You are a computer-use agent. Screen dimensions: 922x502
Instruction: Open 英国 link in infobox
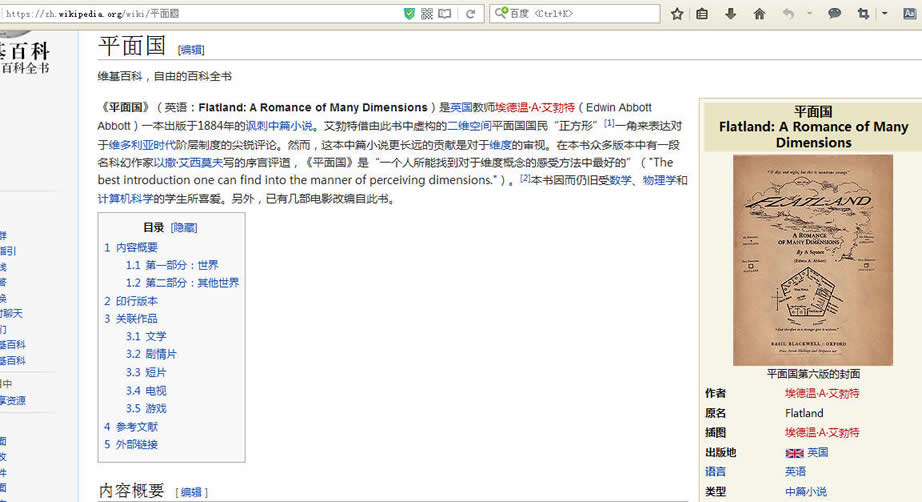[x=817, y=452]
